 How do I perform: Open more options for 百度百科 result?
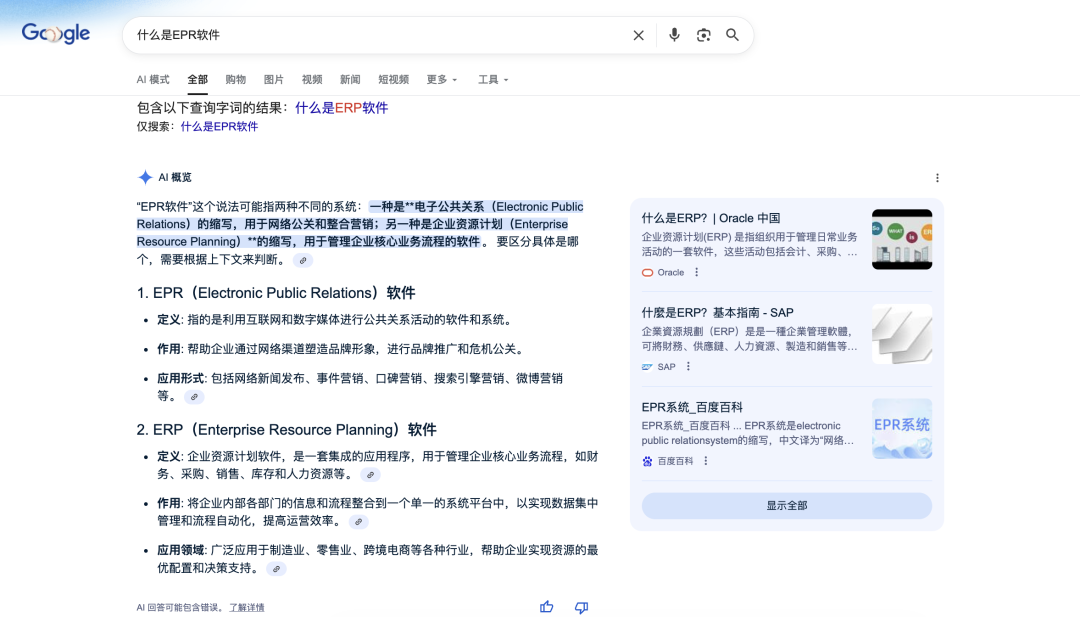point(705,461)
